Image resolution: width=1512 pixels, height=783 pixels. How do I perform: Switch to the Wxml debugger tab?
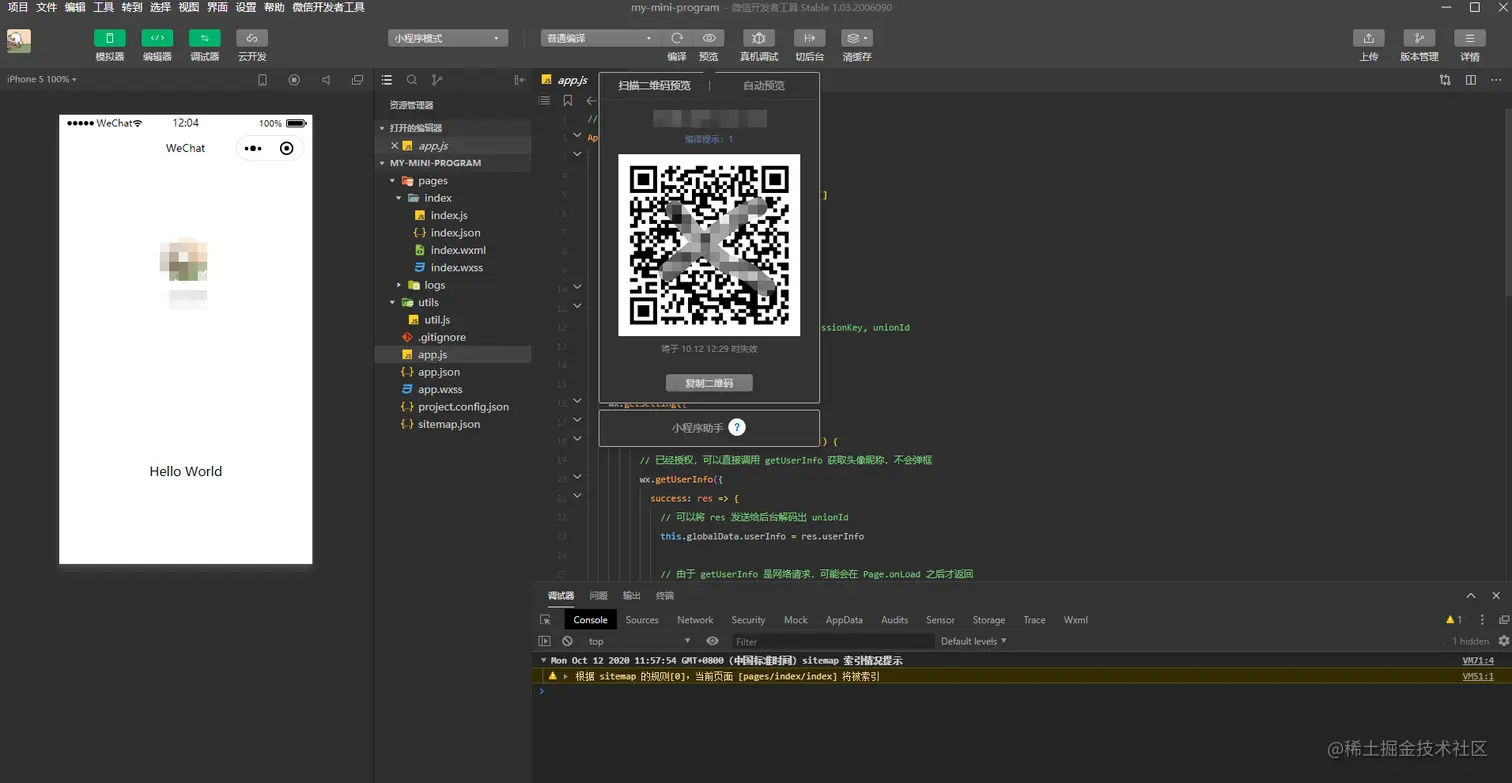[1076, 620]
